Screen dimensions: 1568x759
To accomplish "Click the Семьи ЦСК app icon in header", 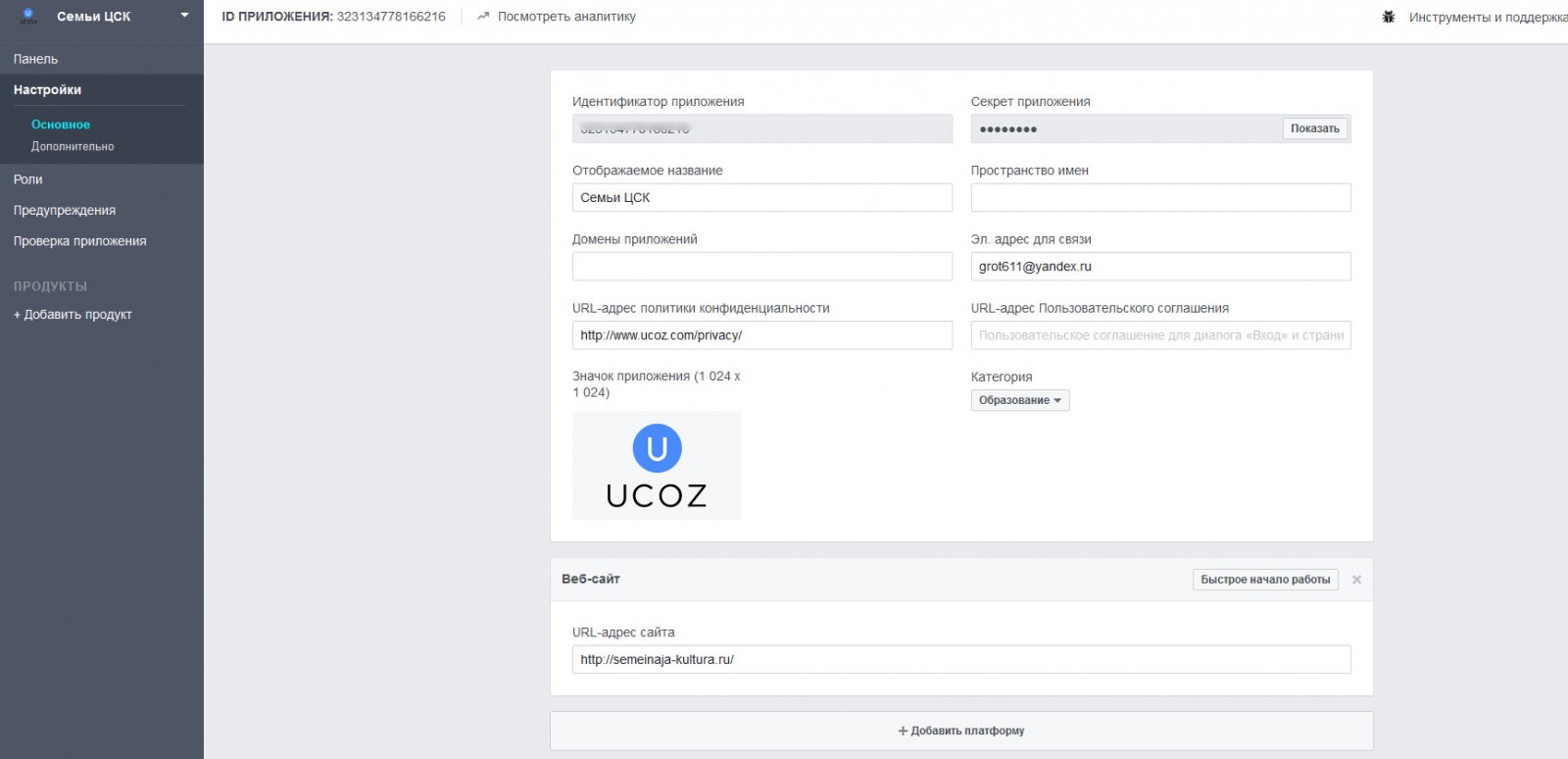I will (27, 17).
